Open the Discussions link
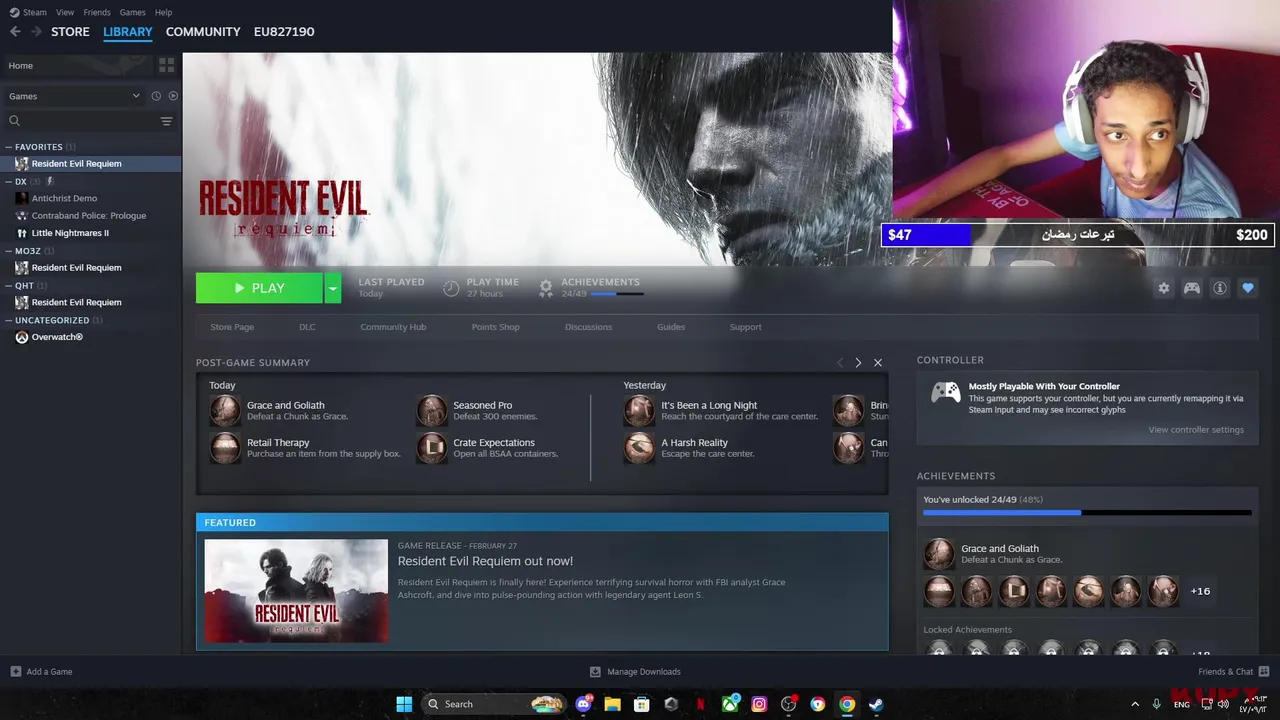Viewport: 1280px width, 720px height. pos(588,327)
